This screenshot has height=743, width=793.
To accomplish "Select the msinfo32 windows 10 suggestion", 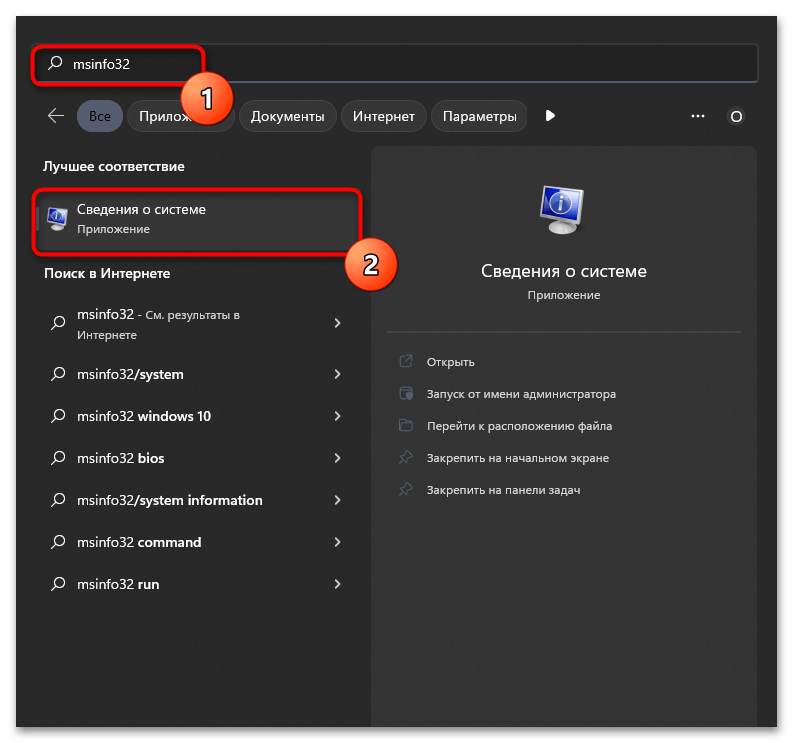I will pos(197,416).
